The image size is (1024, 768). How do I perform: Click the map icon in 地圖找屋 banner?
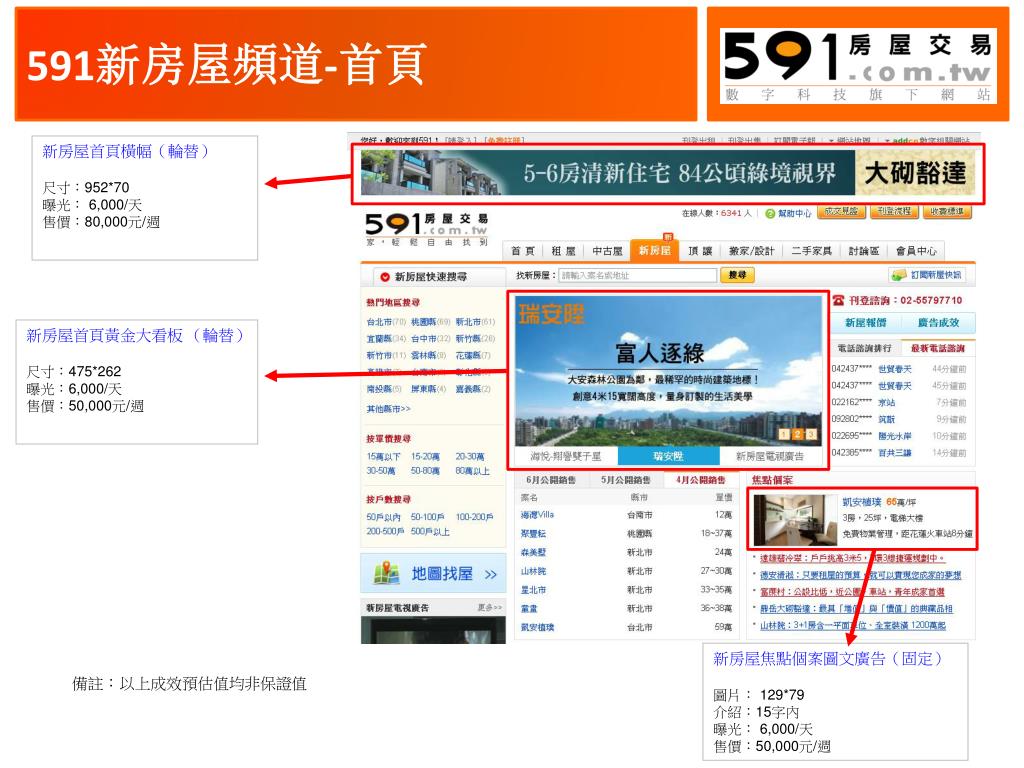387,573
